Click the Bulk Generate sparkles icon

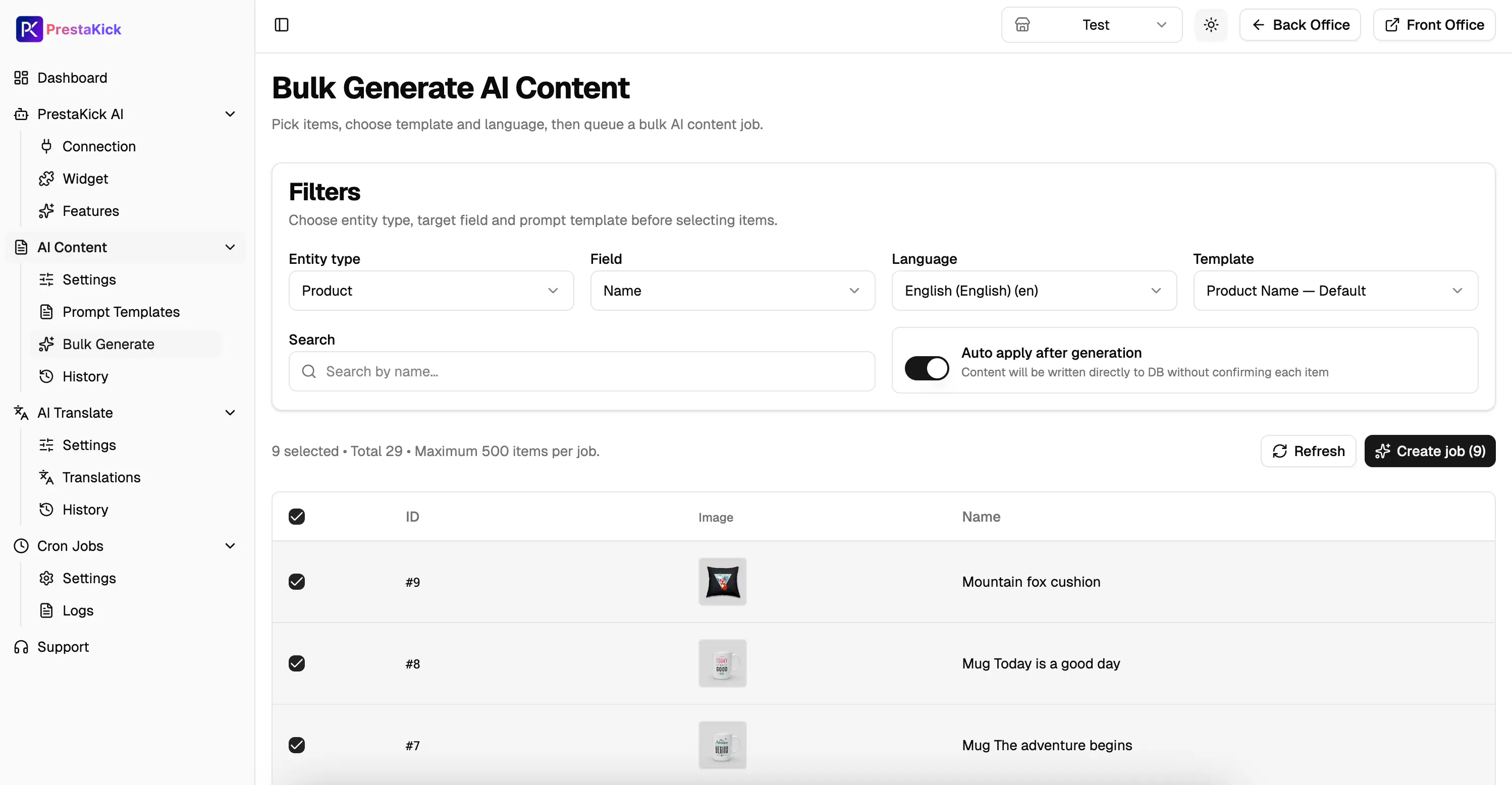(x=46, y=344)
